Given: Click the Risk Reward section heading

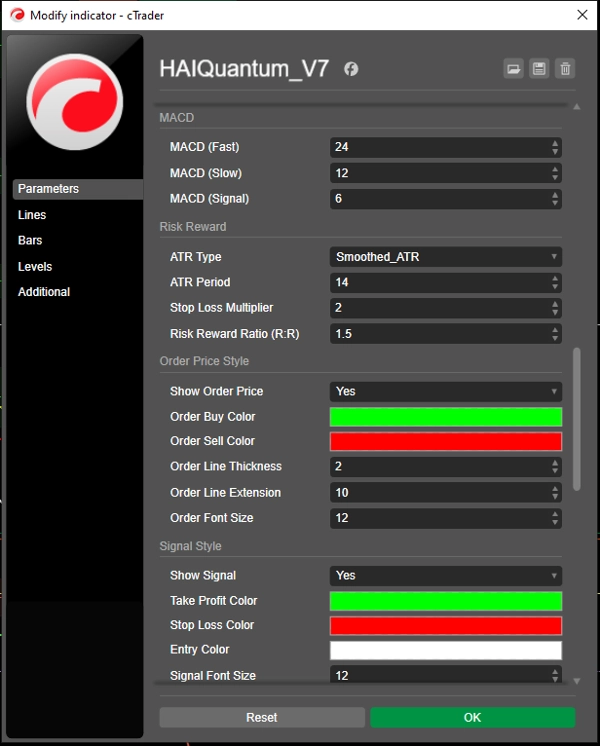Looking at the screenshot, I should 193,226.
